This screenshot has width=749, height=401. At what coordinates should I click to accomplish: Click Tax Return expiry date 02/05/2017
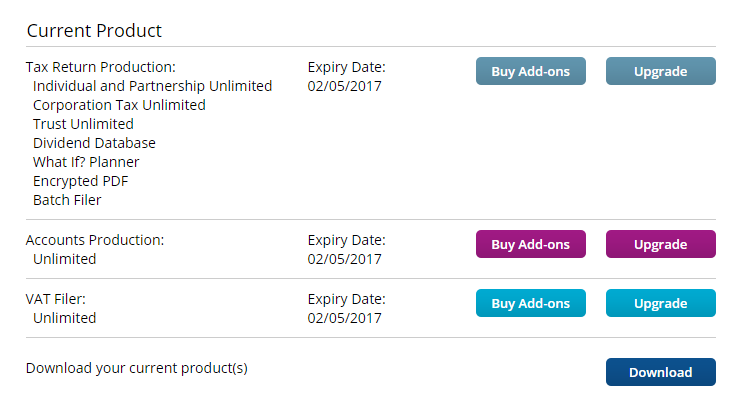tap(345, 86)
